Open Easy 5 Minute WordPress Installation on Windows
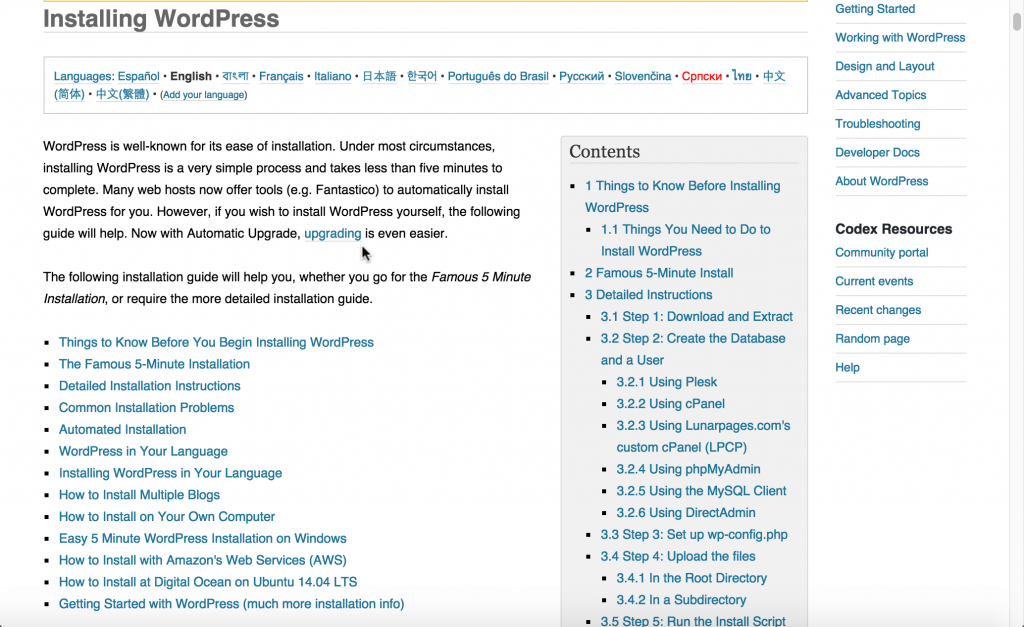Screen dimensions: 1024x627 pyautogui.click(x=202, y=538)
